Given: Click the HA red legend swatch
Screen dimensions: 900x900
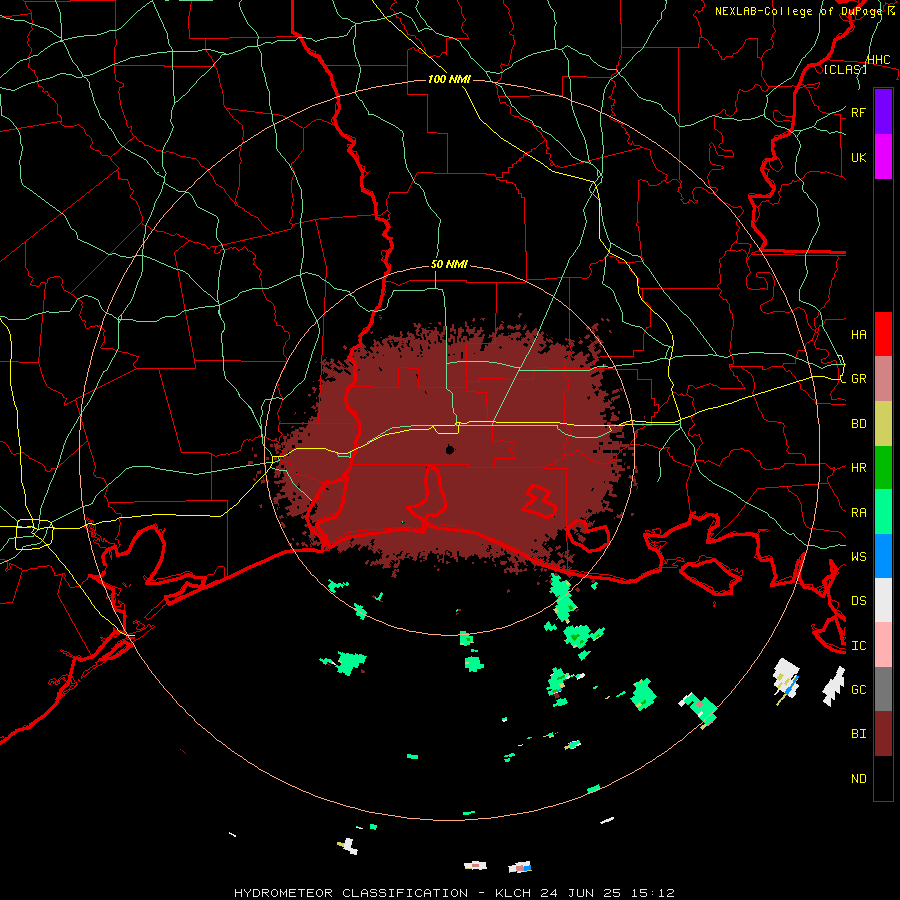Looking at the screenshot, I should [x=883, y=334].
